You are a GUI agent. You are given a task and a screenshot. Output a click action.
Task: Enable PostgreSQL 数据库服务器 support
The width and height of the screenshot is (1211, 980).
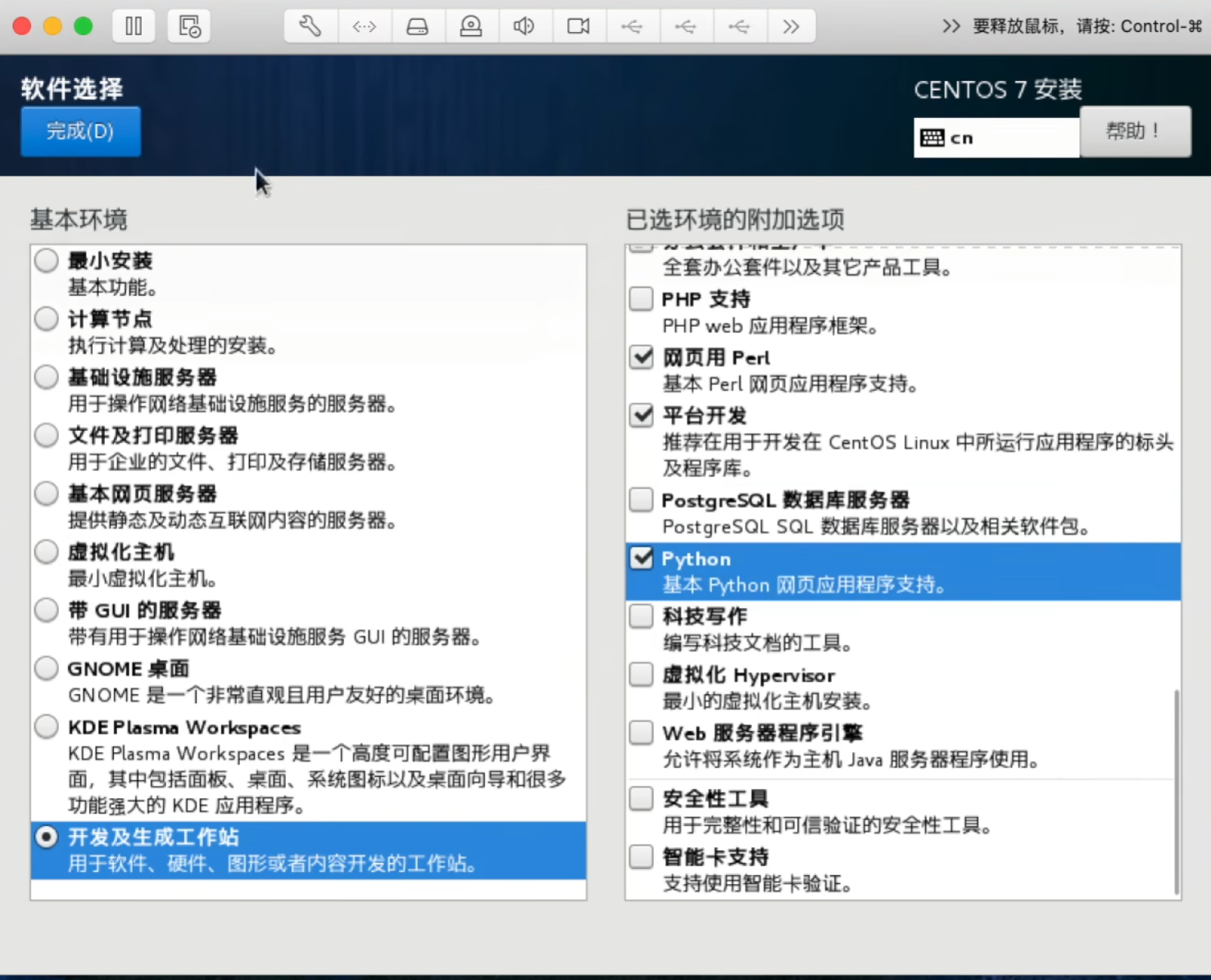pos(641,499)
